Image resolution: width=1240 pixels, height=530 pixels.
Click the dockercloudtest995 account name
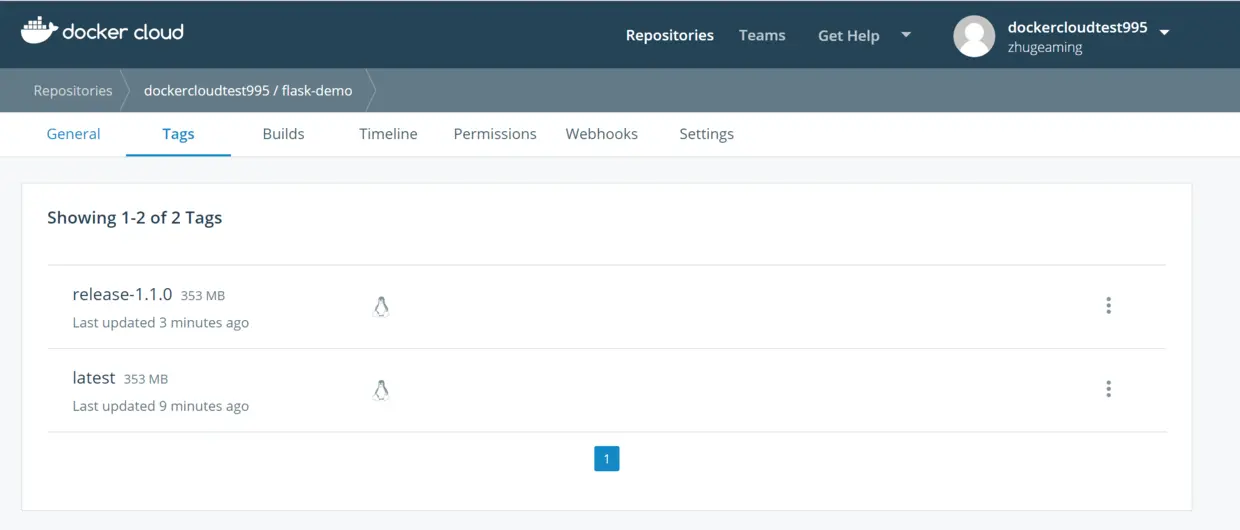click(1077, 28)
